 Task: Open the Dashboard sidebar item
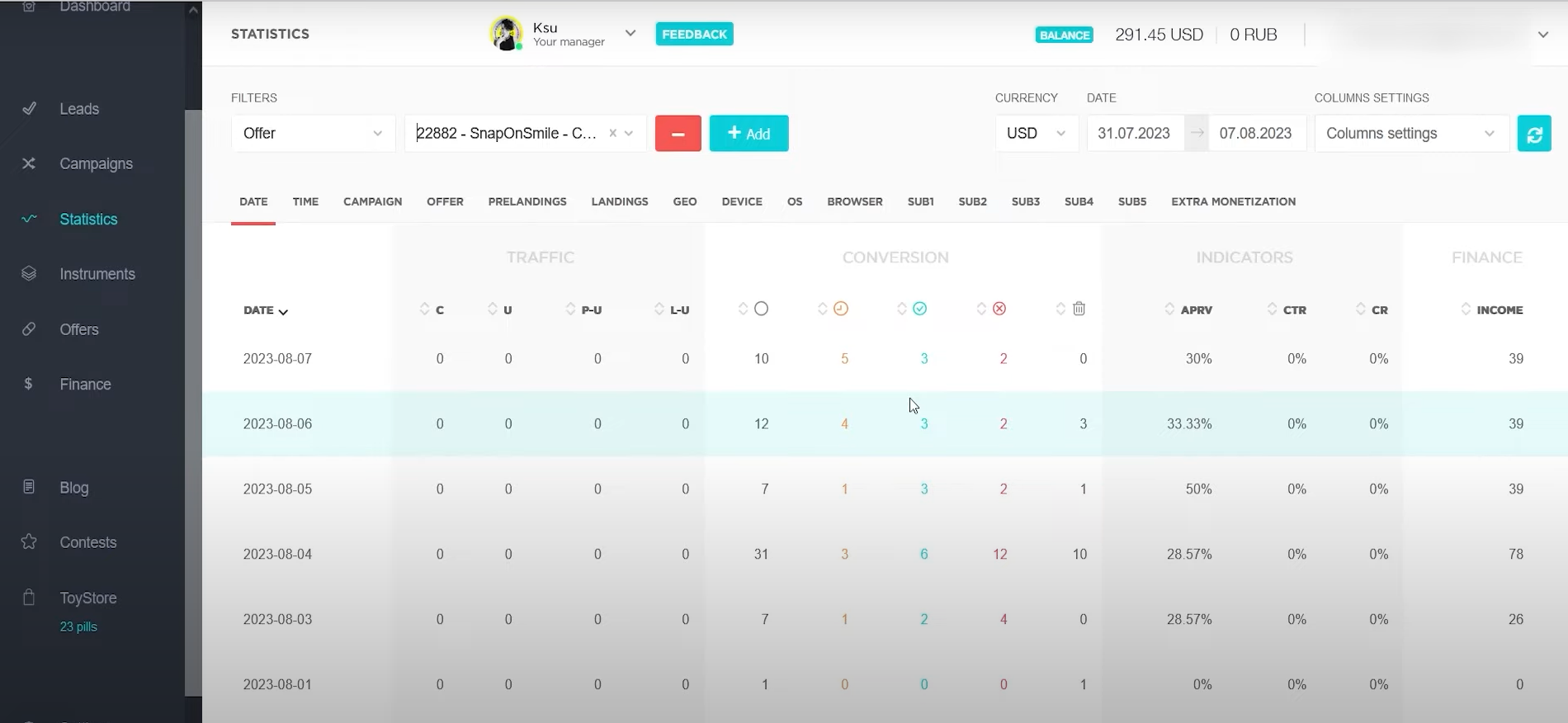coord(94,7)
